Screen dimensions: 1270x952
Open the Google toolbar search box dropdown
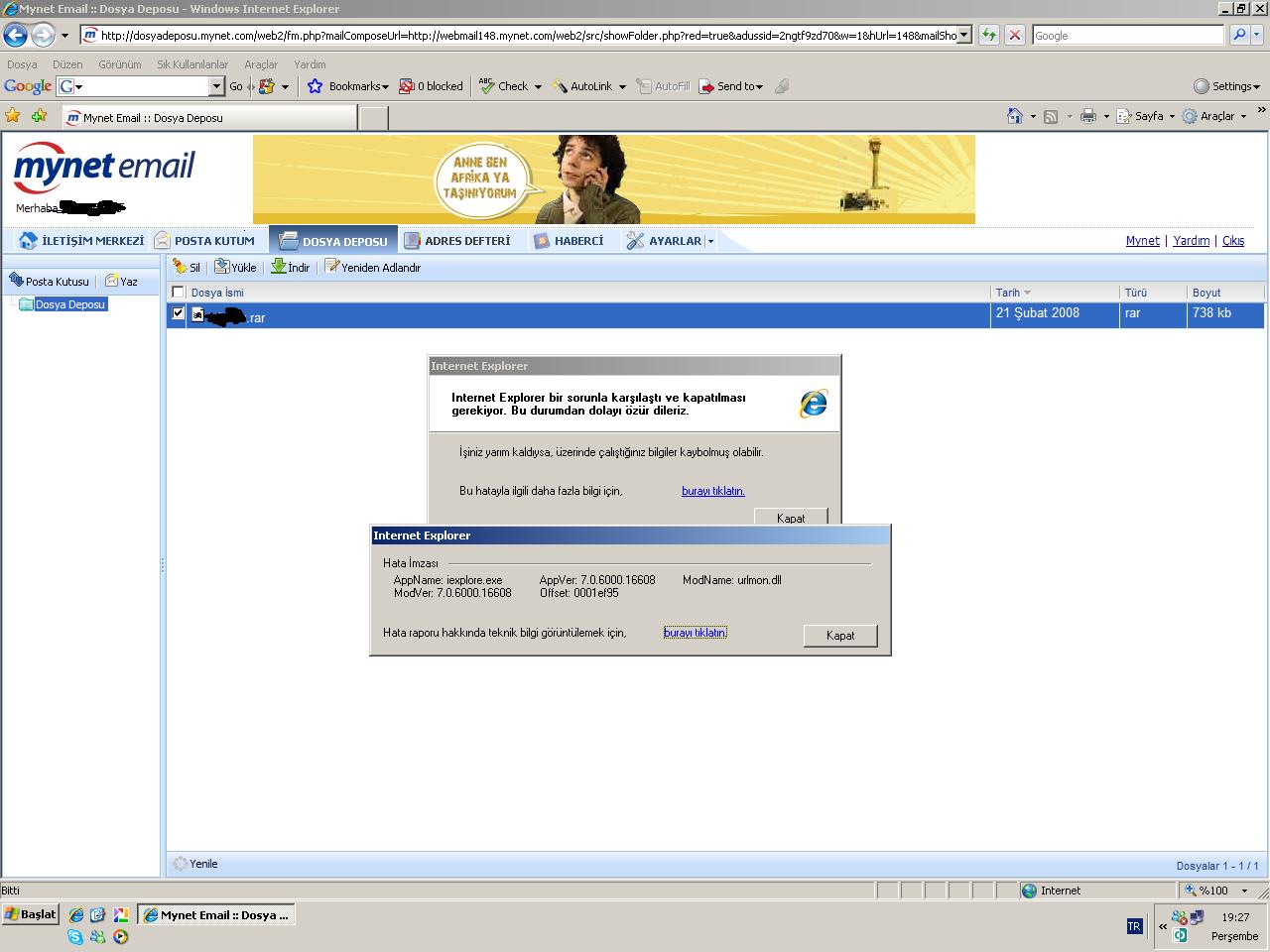tap(217, 86)
